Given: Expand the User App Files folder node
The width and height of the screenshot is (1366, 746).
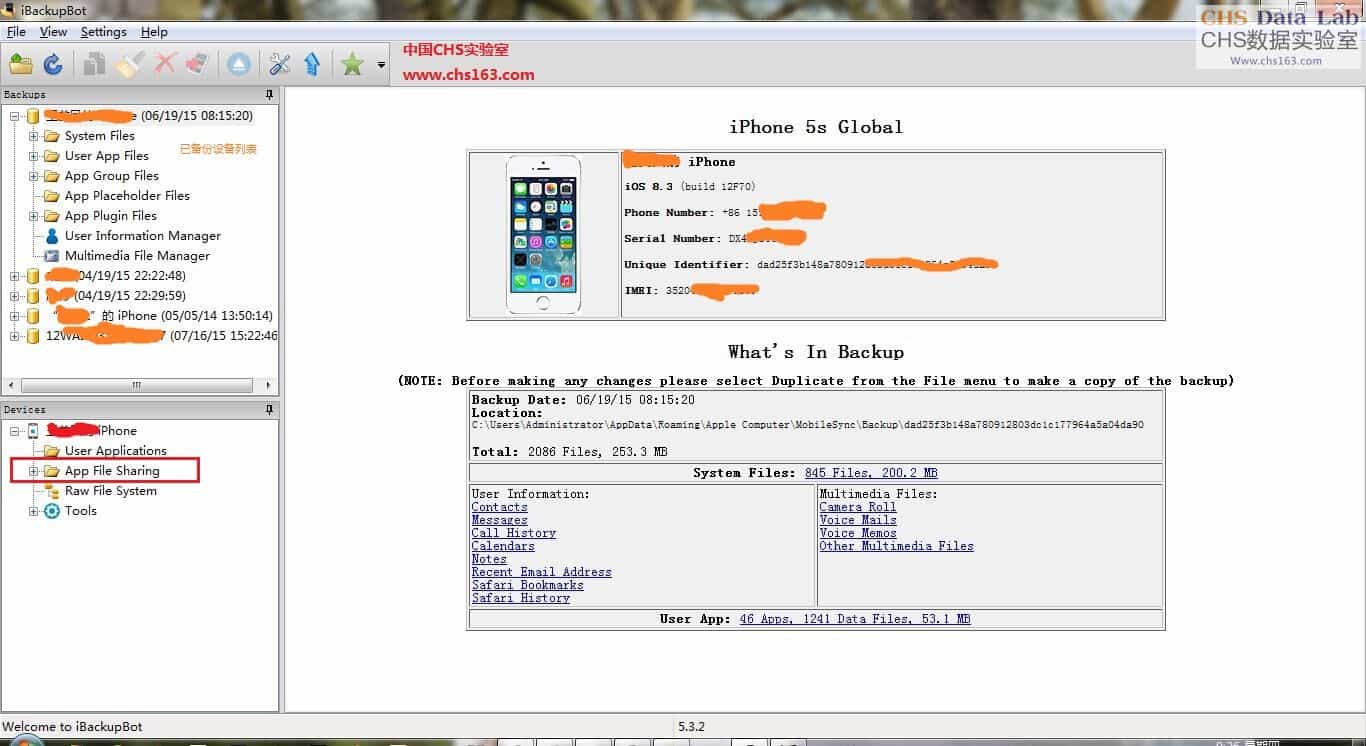Looking at the screenshot, I should pyautogui.click(x=33, y=156).
